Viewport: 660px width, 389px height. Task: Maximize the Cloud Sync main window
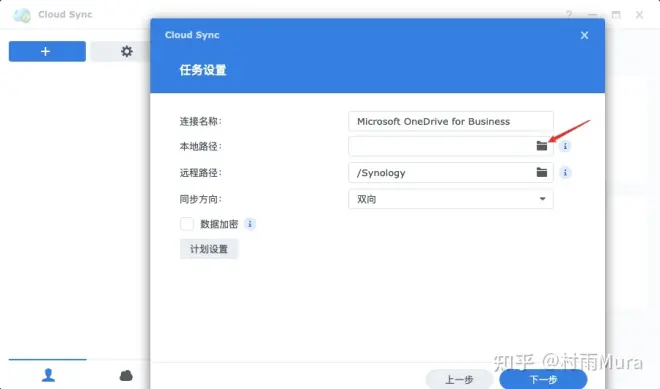(x=616, y=15)
